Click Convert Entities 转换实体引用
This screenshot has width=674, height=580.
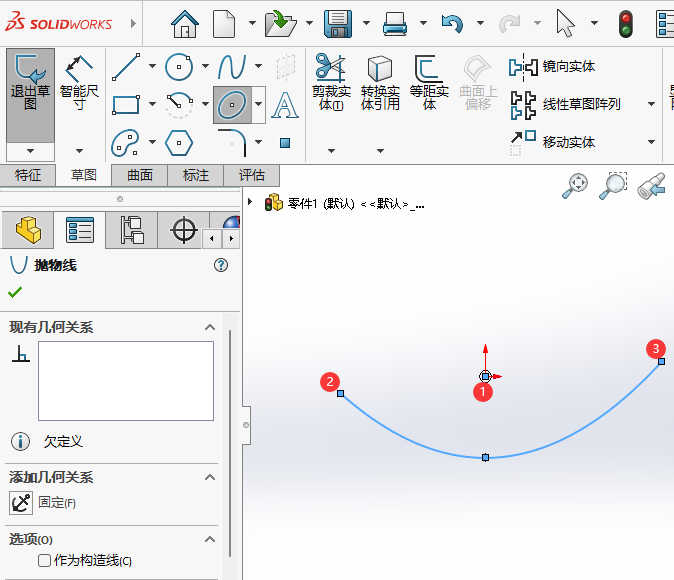point(380,82)
